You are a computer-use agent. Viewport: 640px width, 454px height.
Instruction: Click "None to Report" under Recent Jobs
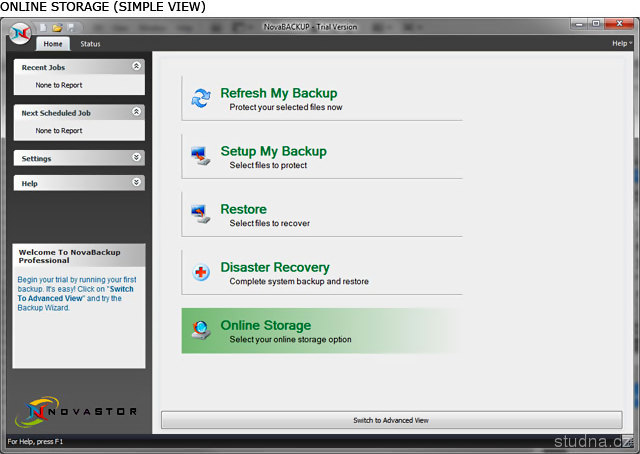[x=59, y=85]
